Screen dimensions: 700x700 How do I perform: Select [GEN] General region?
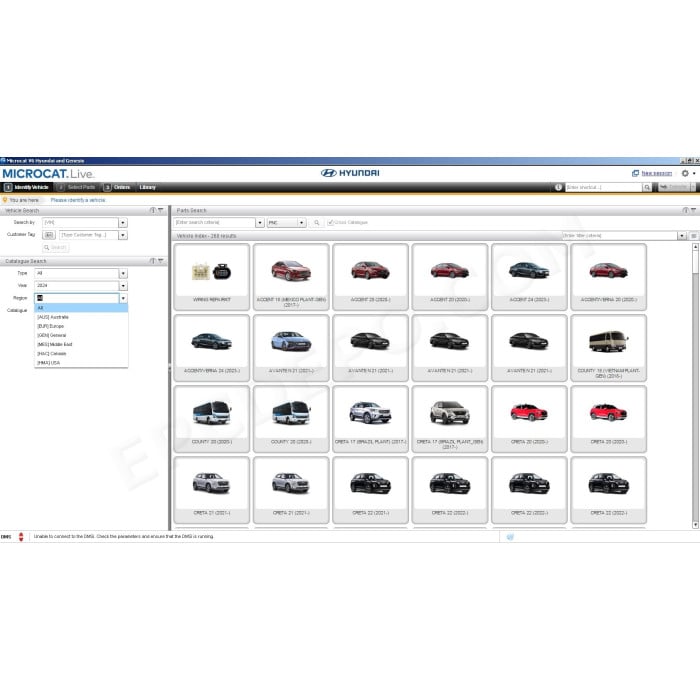coord(81,335)
